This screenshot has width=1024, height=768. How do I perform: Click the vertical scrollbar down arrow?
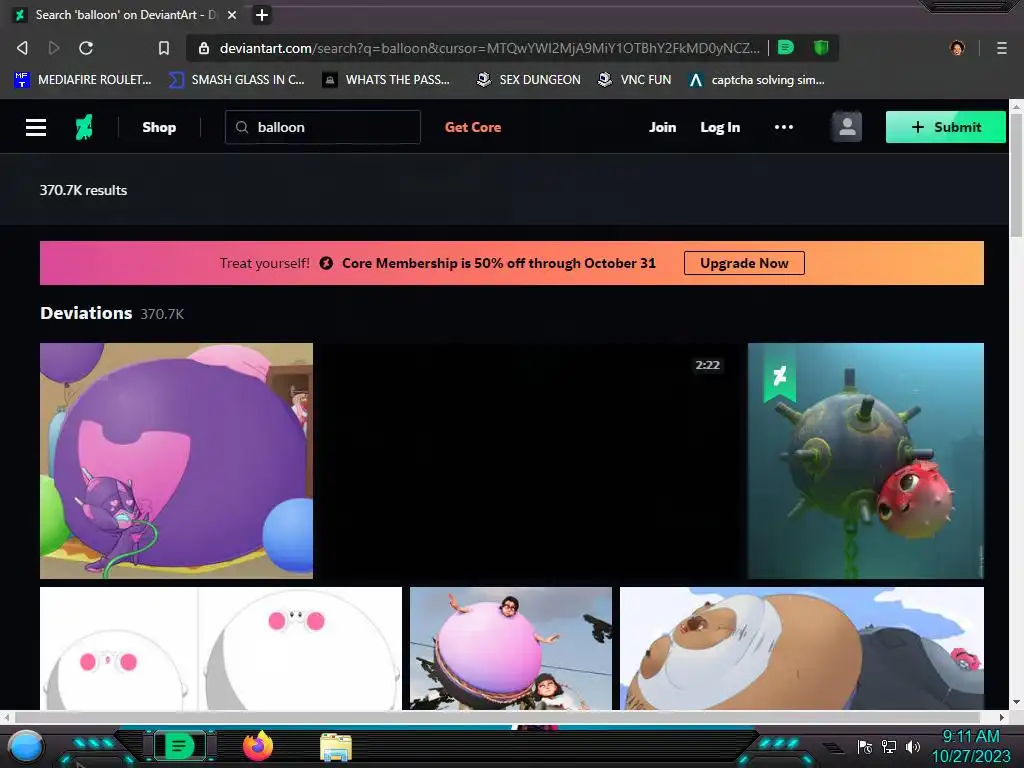[1016, 703]
